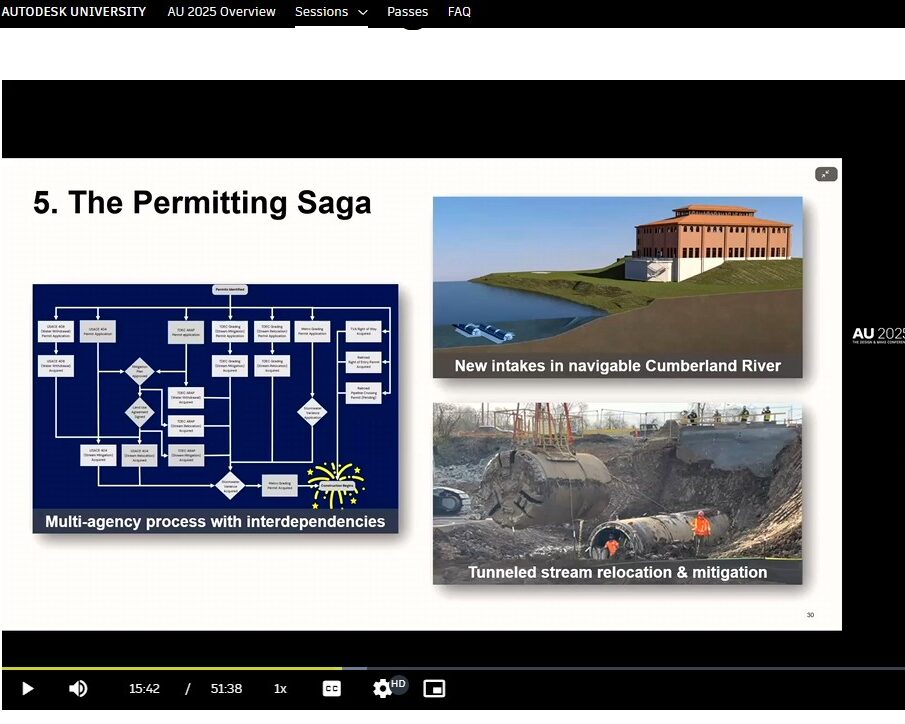Expand the Sessions menu chevron
The height and width of the screenshot is (724, 905).
coord(362,13)
